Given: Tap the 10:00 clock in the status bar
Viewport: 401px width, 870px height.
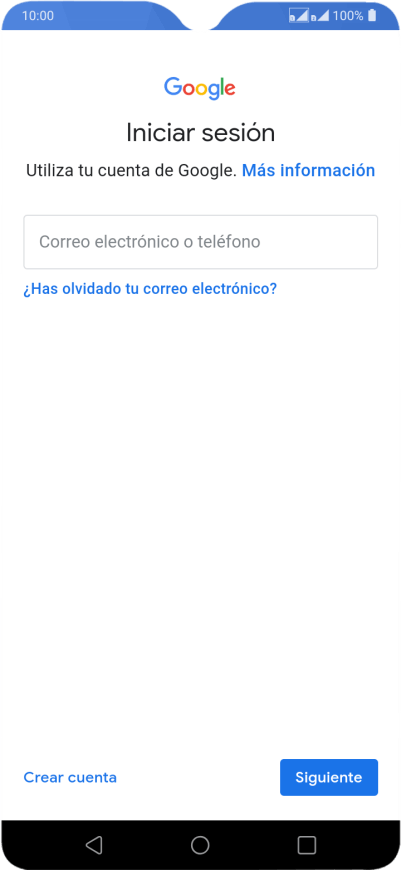Looking at the screenshot, I should [38, 16].
